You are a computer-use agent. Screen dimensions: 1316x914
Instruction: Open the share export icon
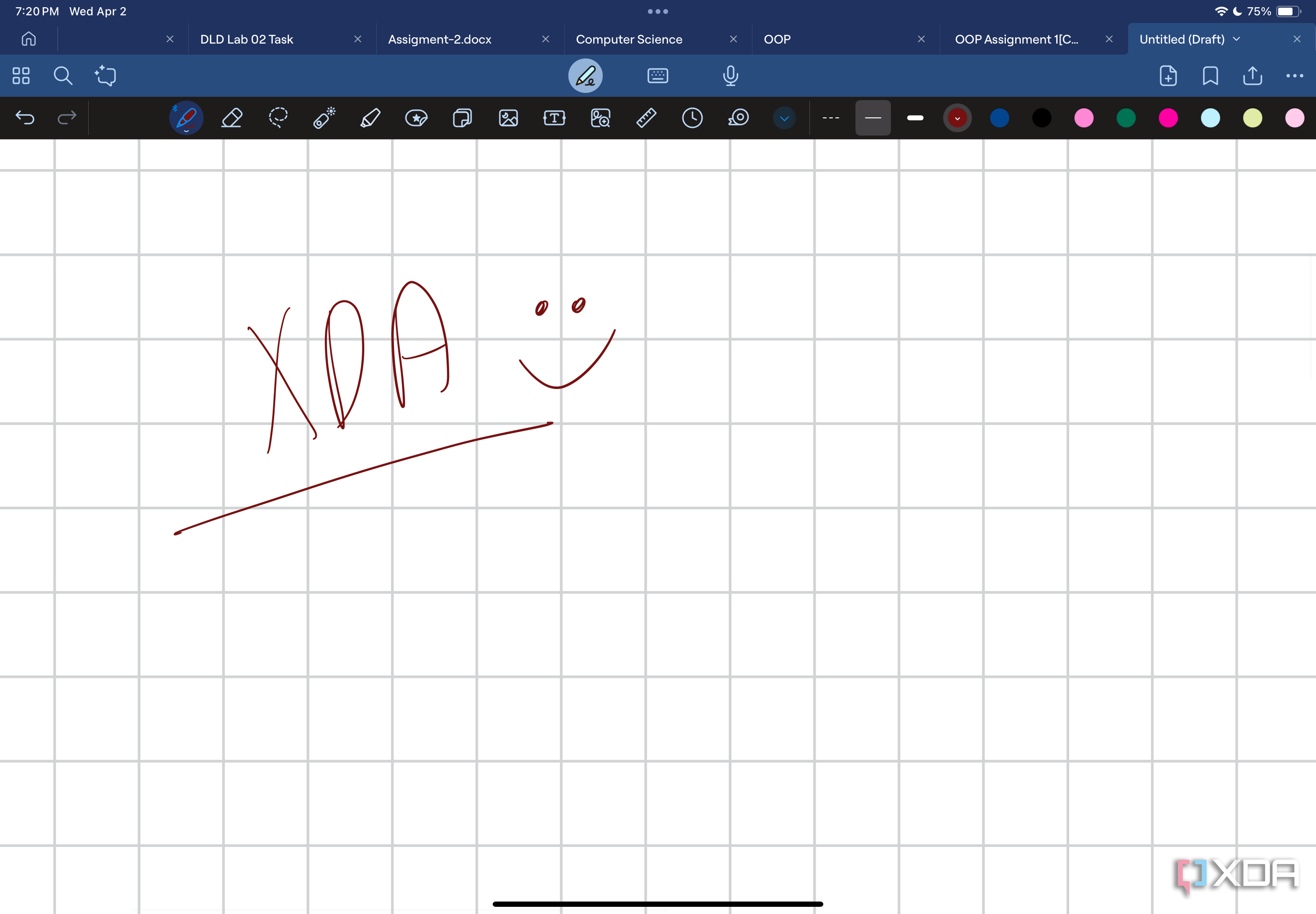[x=1252, y=76]
